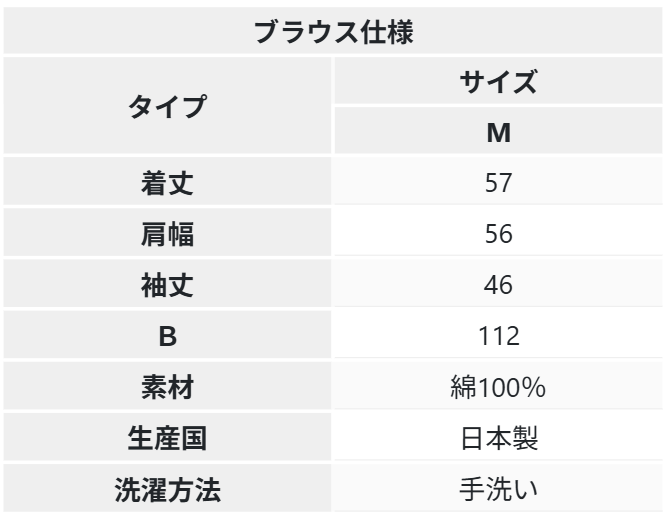The height and width of the screenshot is (516, 666).
Task: Select the value 112 cell
Action: pyautogui.click(x=498, y=337)
